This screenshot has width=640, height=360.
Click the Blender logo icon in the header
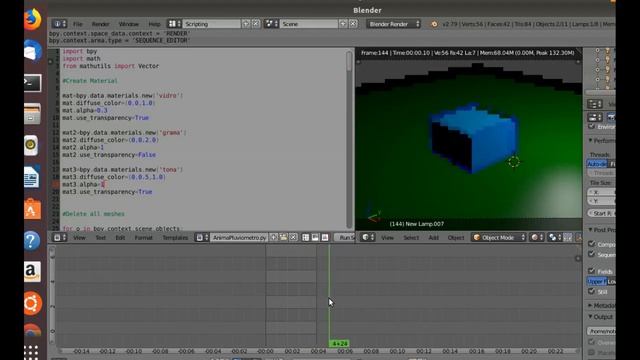(434, 24)
